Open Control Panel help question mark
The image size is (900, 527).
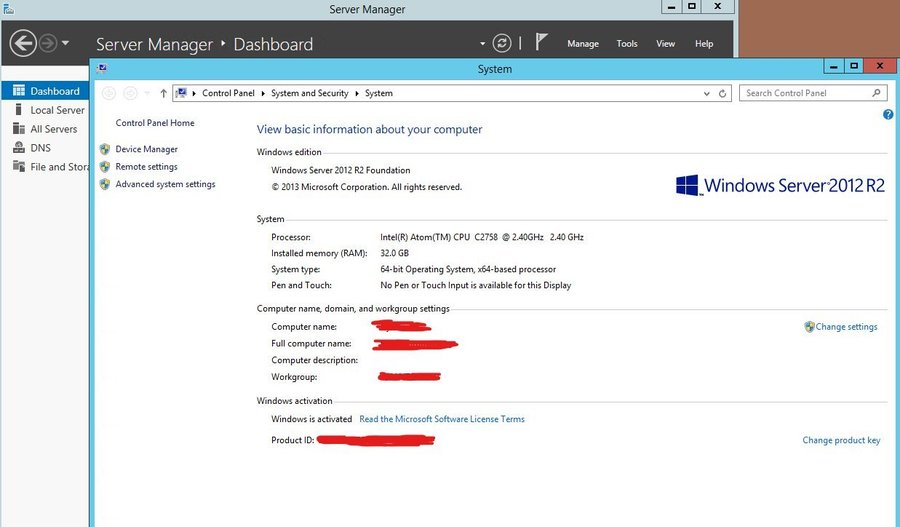(888, 114)
